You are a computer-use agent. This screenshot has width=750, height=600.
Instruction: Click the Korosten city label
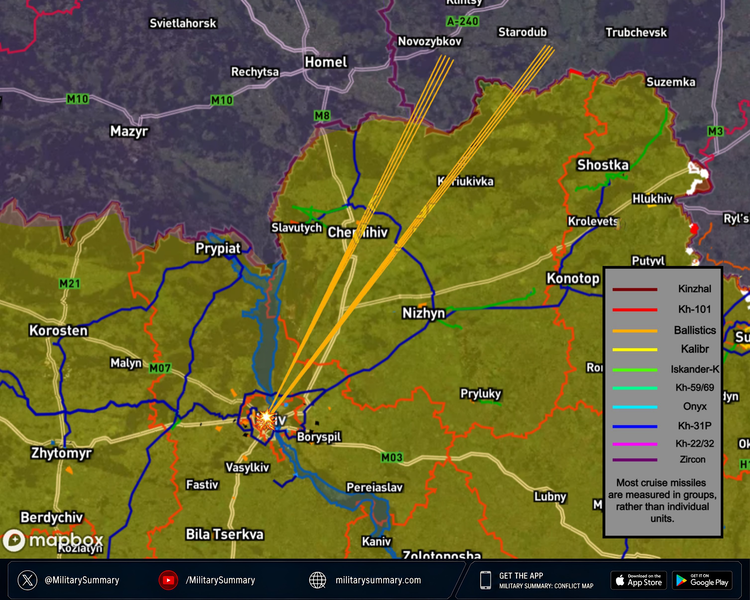58,331
